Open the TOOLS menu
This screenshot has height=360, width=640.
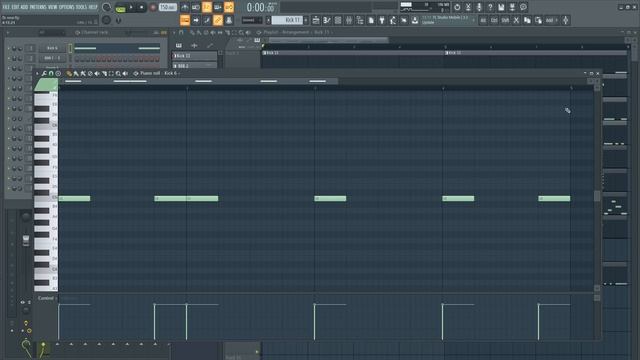[x=81, y=7]
